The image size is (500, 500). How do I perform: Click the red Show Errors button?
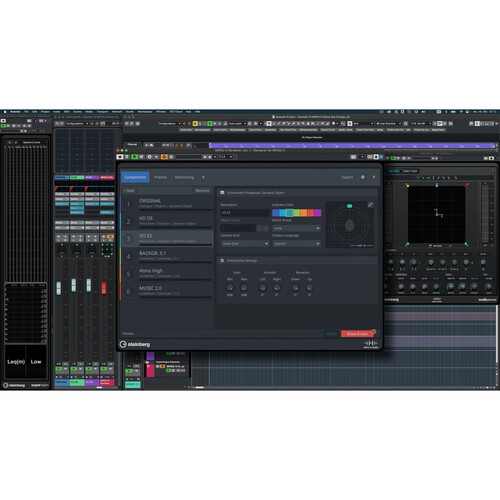(357, 334)
